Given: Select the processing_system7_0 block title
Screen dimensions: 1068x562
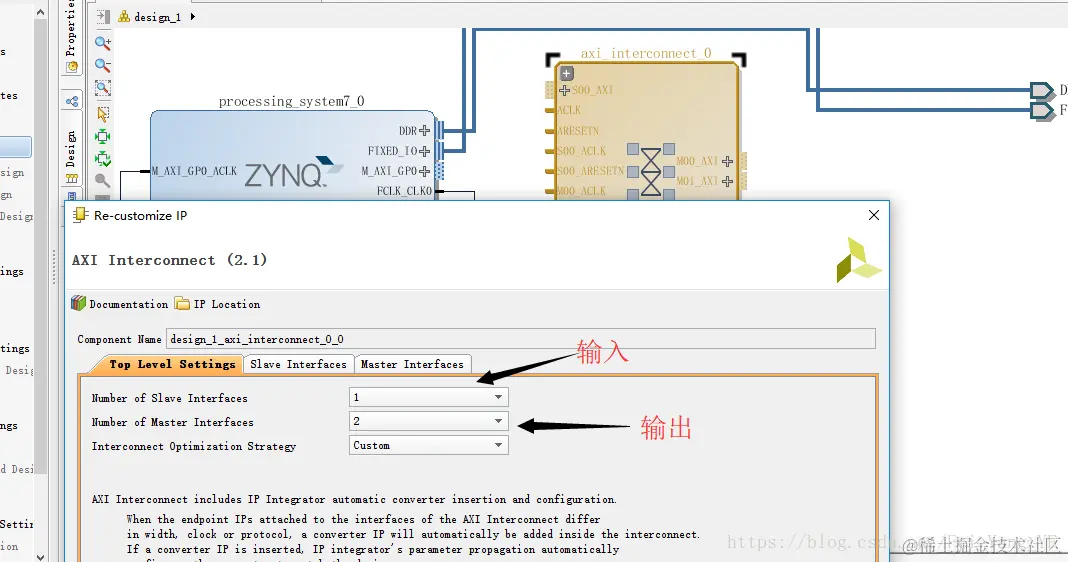Looking at the screenshot, I should tap(292, 102).
